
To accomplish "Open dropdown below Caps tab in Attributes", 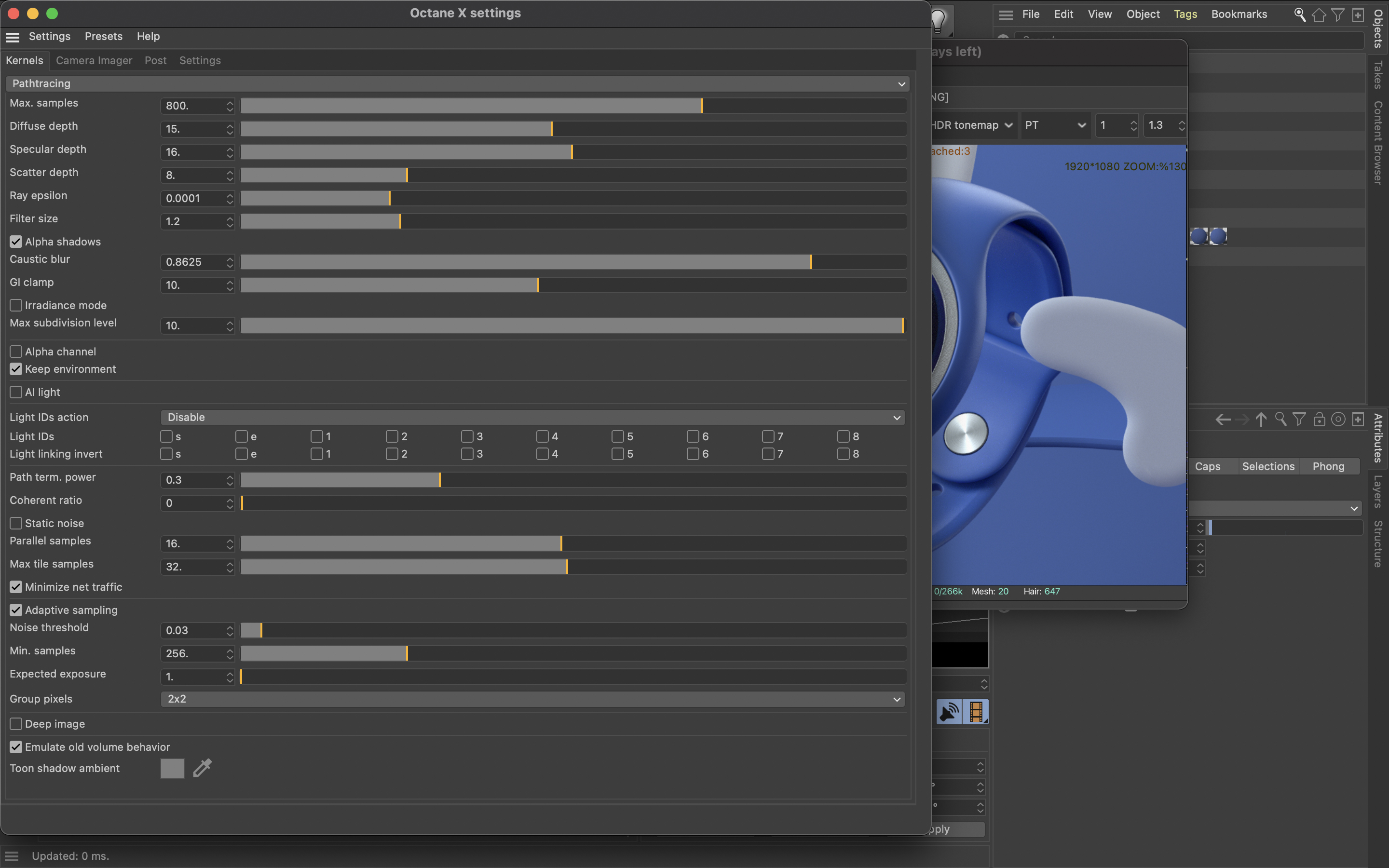I will (x=1274, y=509).
